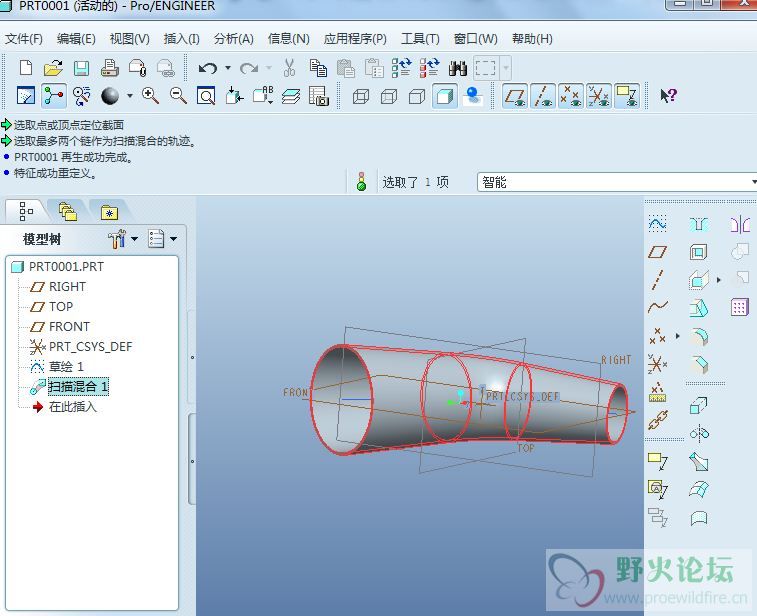757x616 pixels.
Task: Switch to the favorites tab
Action: coord(110,211)
